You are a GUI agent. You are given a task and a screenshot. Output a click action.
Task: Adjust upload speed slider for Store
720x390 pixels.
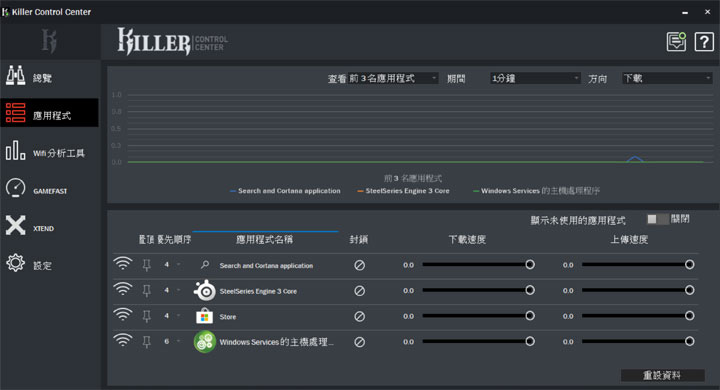pos(638,316)
